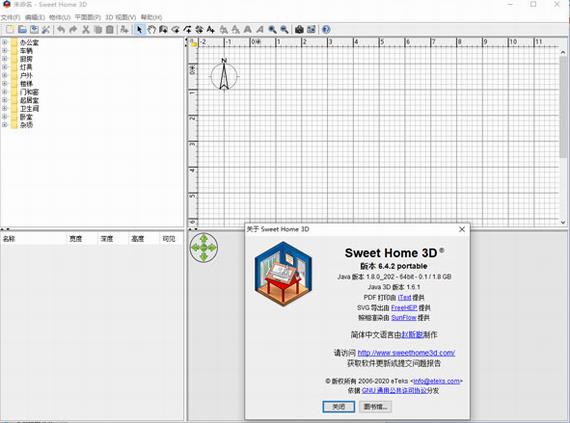The width and height of the screenshot is (570, 423).
Task: Expand the 办公室 catalog category
Action: tap(4, 42)
